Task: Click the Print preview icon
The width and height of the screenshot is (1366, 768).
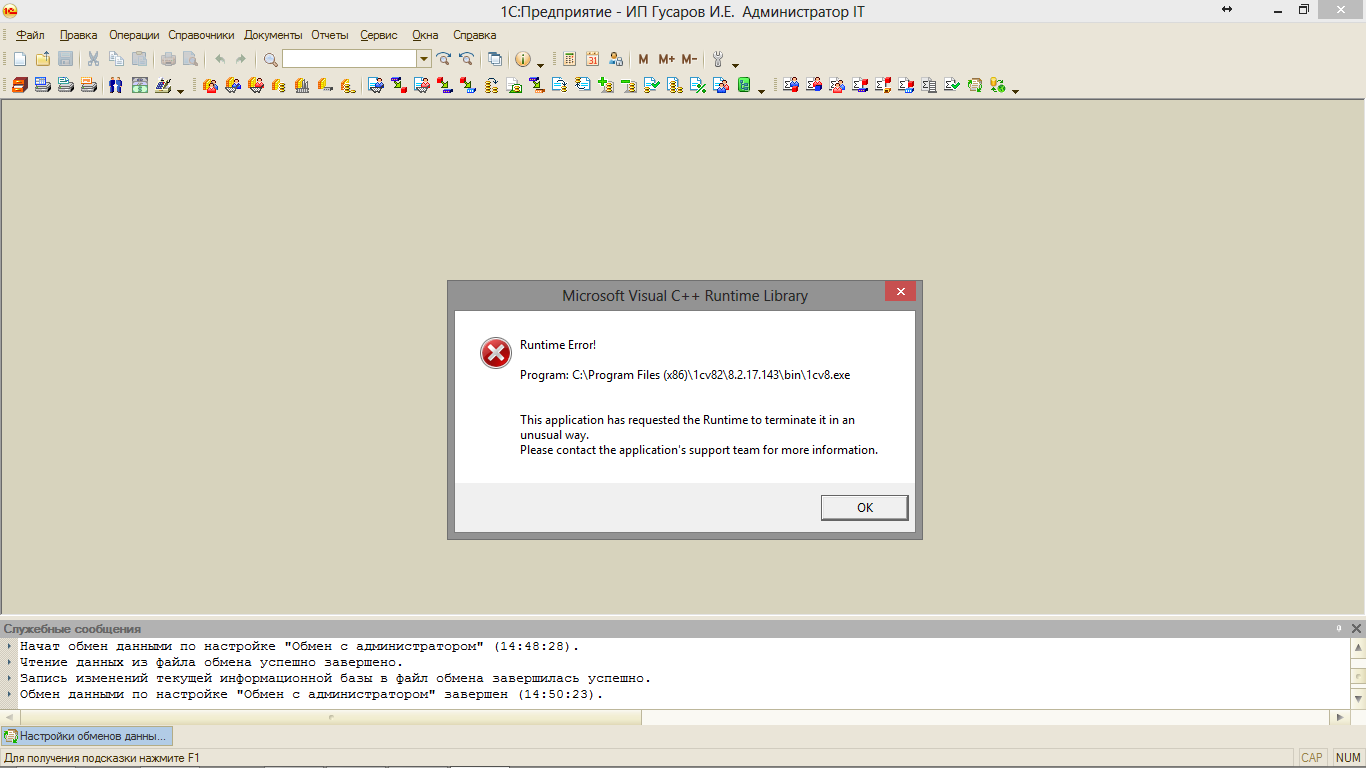Action: pyautogui.click(x=190, y=59)
